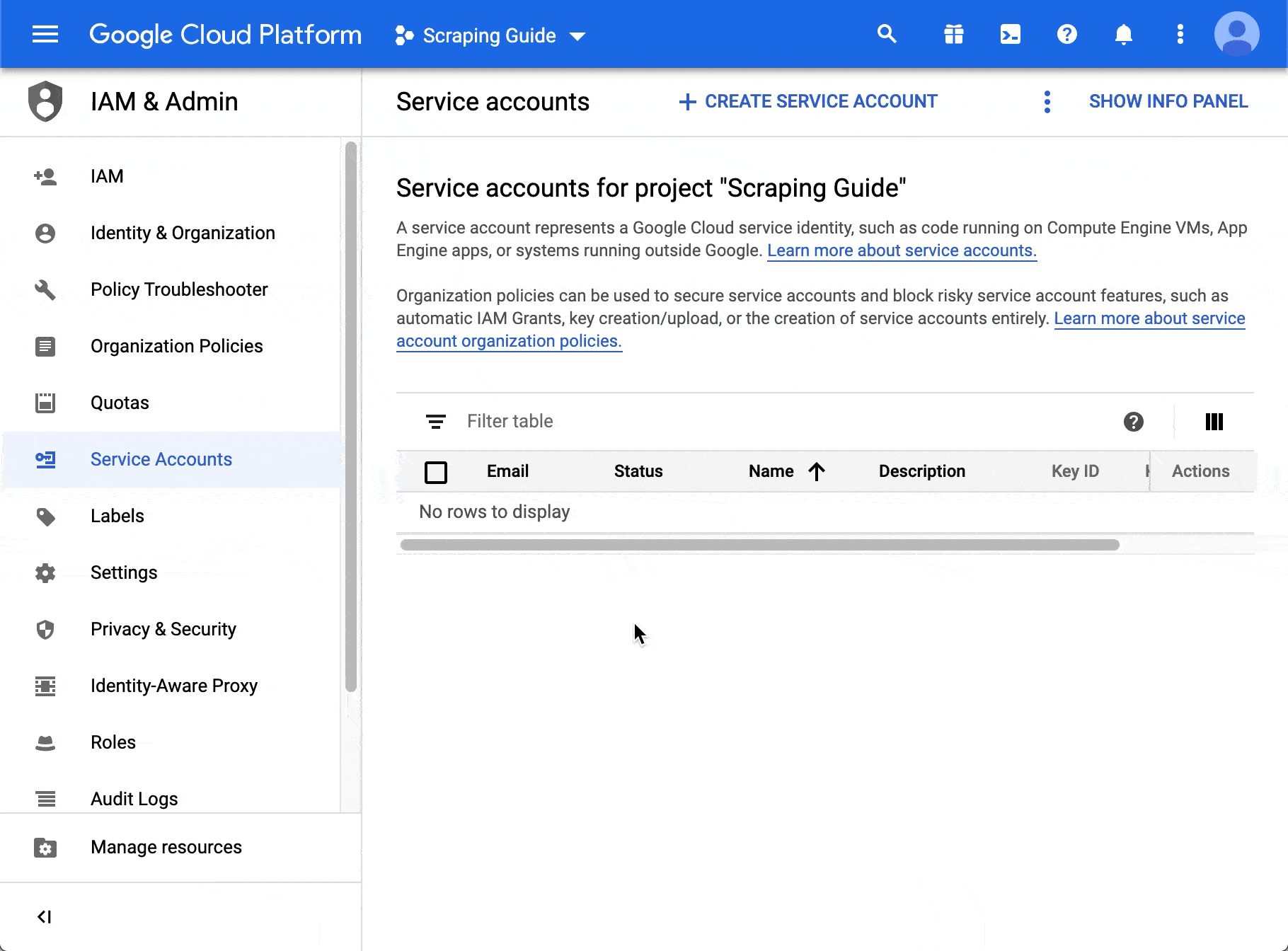This screenshot has height=951, width=1288.
Task: Open Learn more about service accounts link
Action: point(902,250)
